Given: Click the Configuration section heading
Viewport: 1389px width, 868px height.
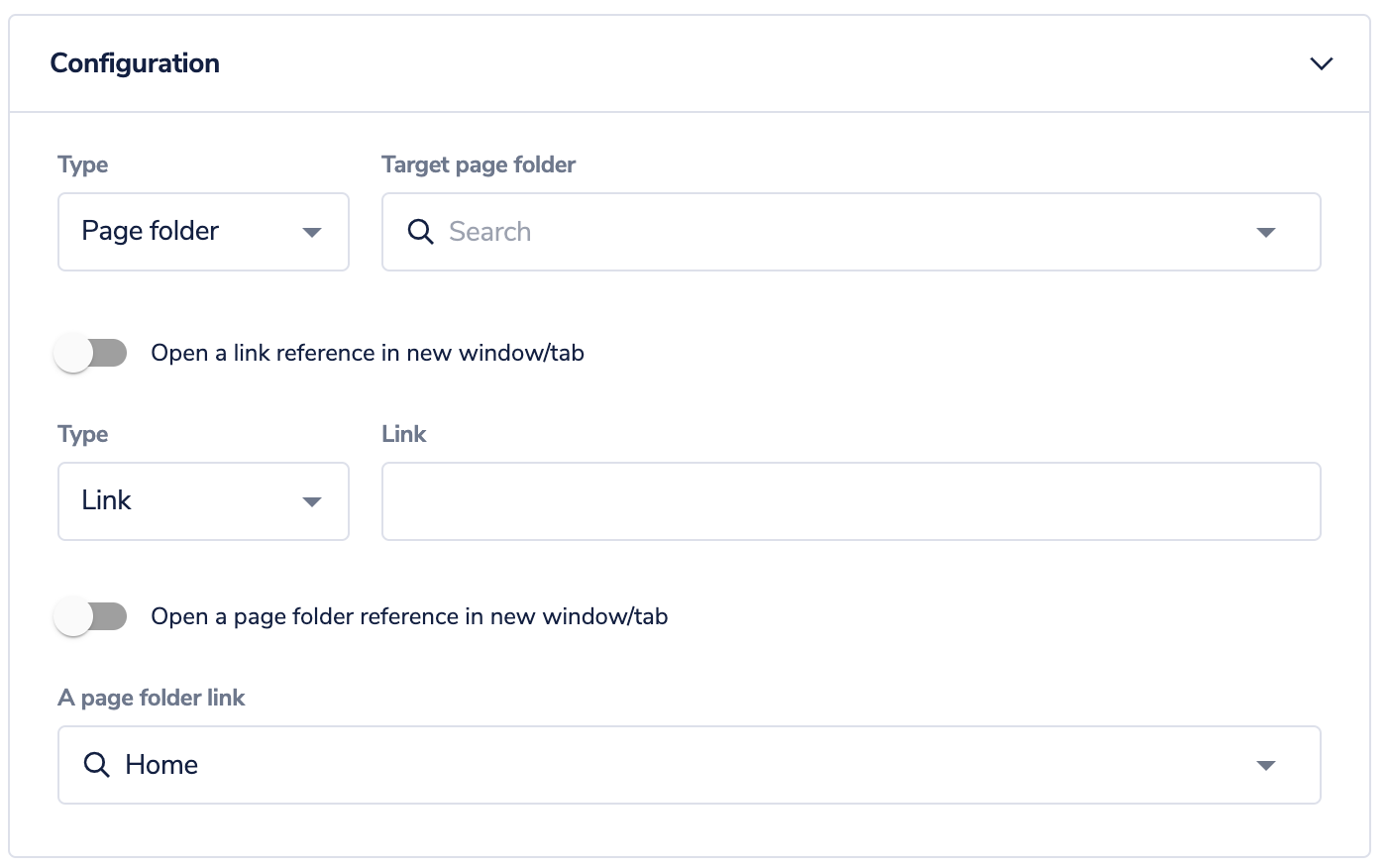Looking at the screenshot, I should click(x=135, y=63).
